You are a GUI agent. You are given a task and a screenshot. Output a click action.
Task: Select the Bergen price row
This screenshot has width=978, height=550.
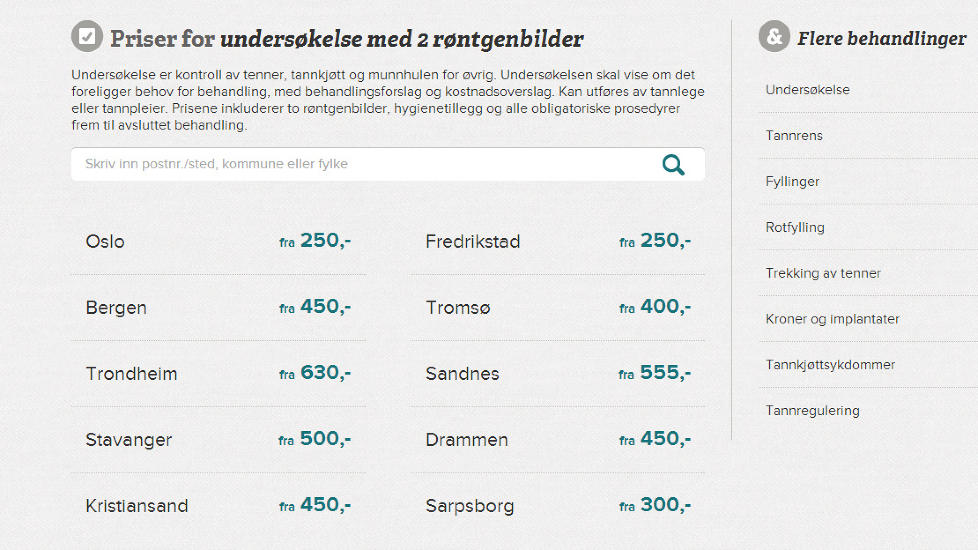[218, 307]
